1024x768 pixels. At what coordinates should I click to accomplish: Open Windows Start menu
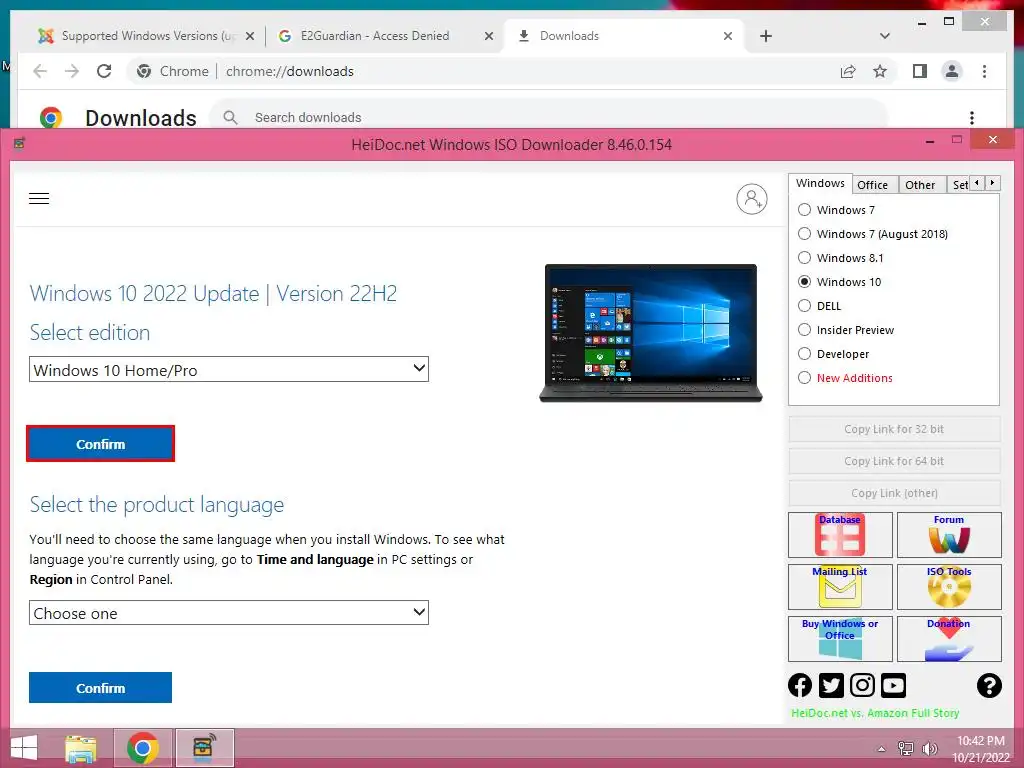point(24,748)
